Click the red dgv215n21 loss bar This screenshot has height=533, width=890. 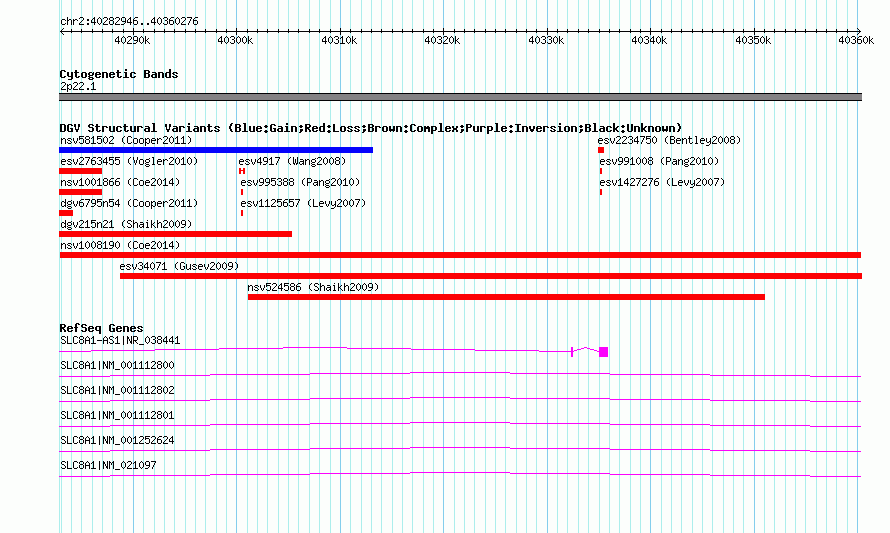(x=175, y=234)
